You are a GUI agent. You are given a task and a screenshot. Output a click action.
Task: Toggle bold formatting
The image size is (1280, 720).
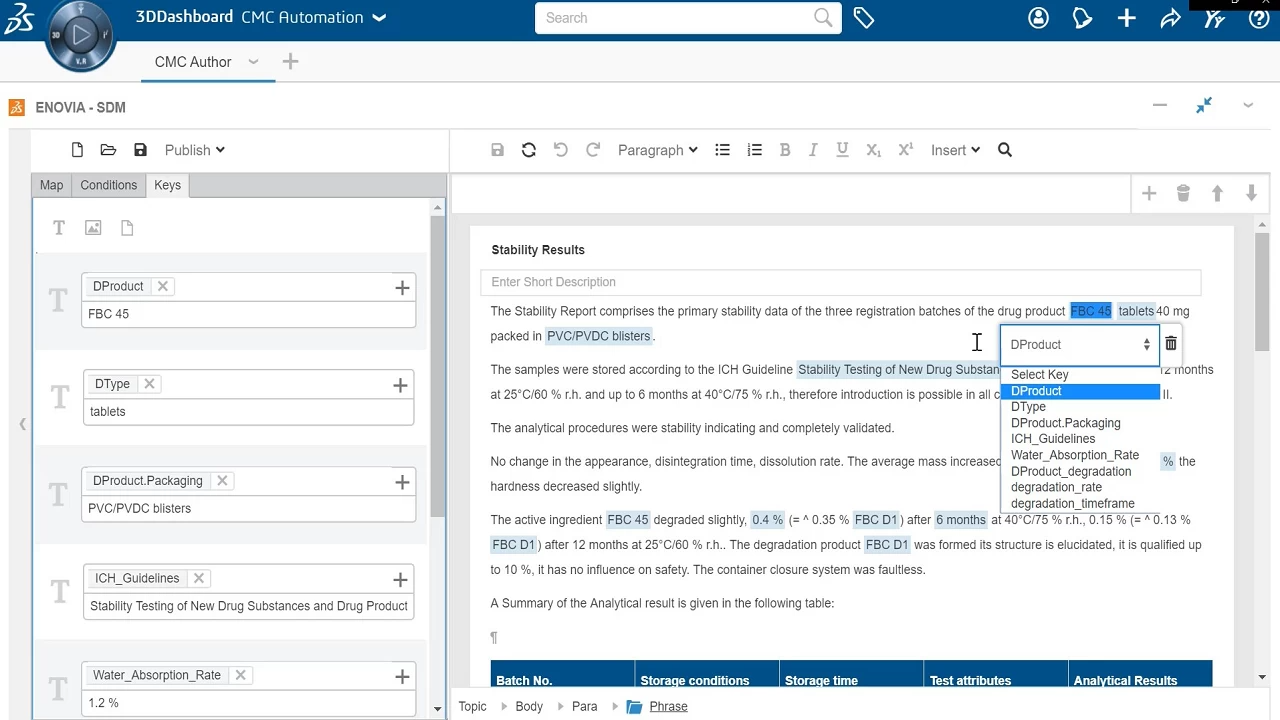785,150
